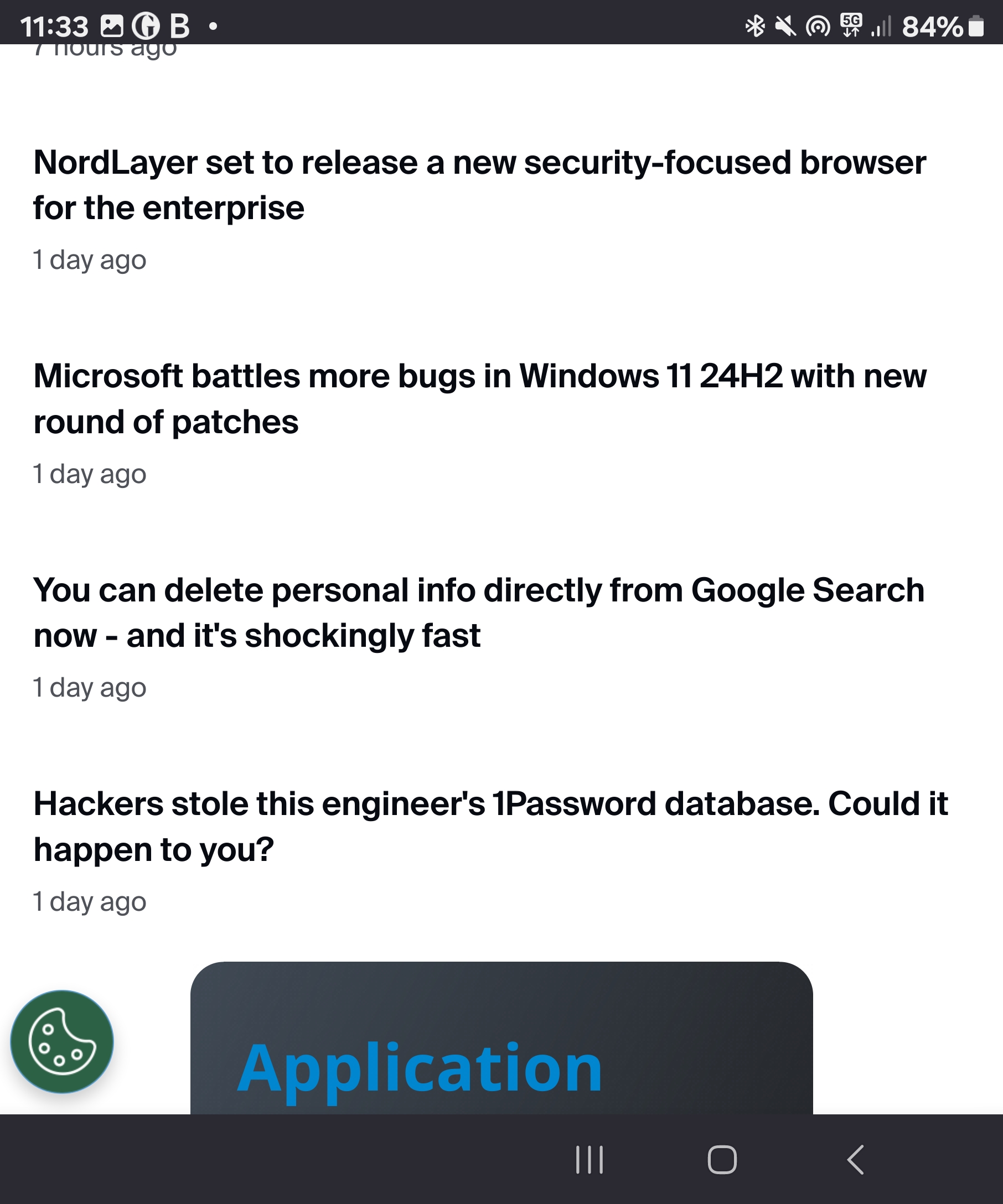1003x1204 pixels.
Task: Open the recent apps button
Action: (589, 1160)
